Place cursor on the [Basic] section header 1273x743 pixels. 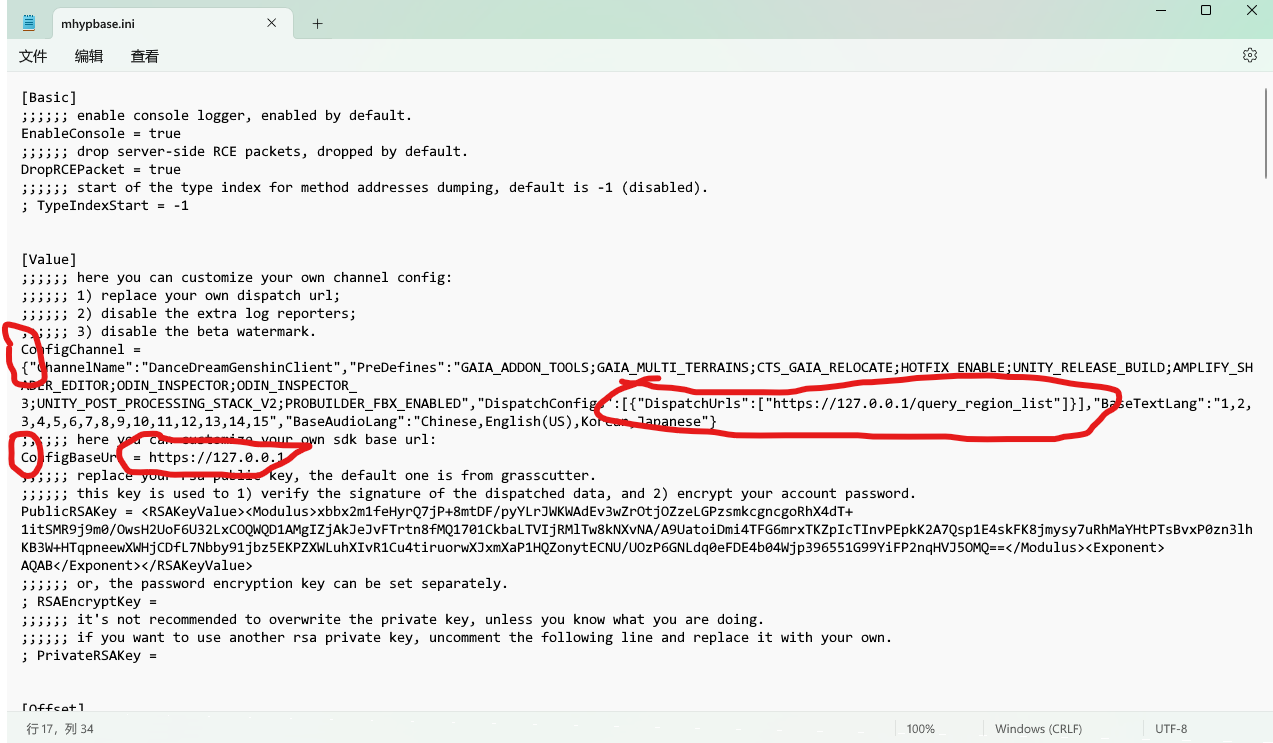coord(49,98)
